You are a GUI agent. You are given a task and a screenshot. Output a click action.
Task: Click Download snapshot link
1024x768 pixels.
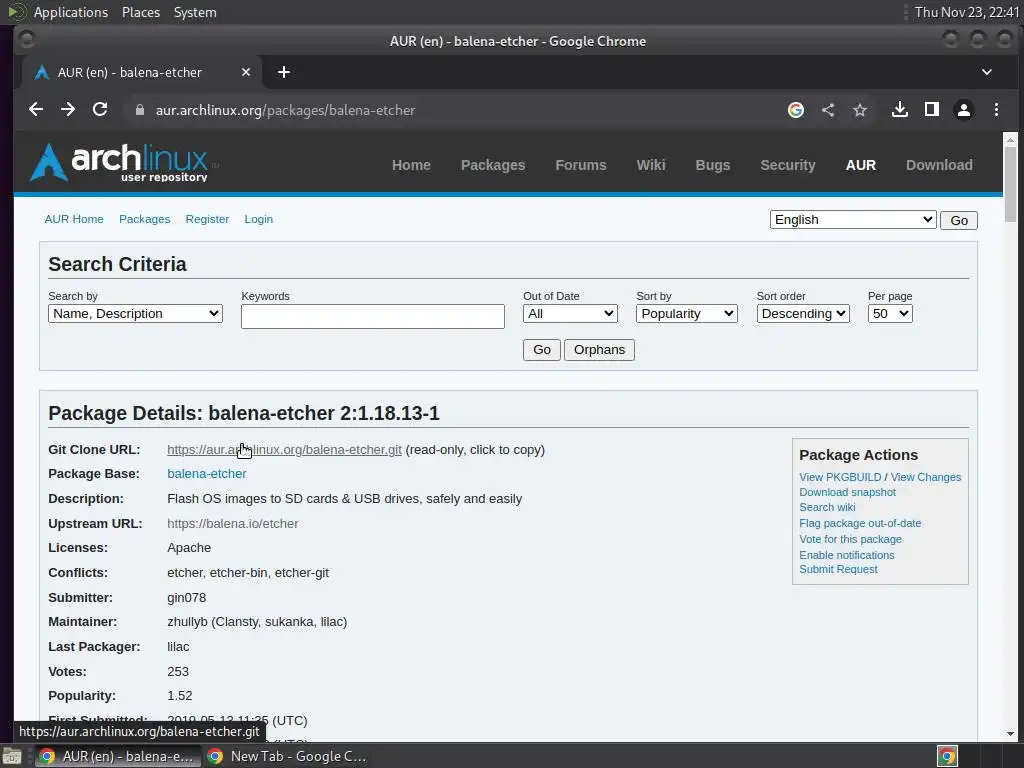pyautogui.click(x=847, y=492)
